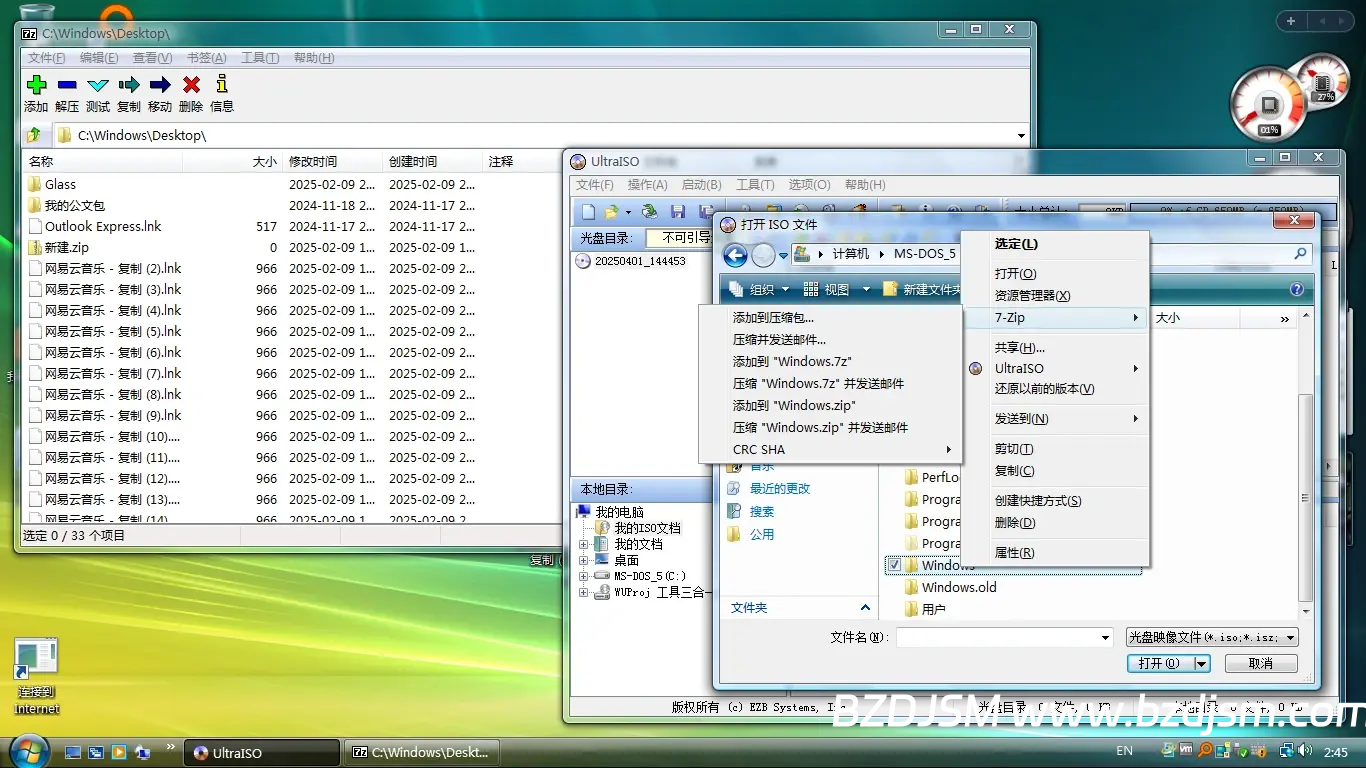Click UltraISO Open file toolbar icon
1366x768 pixels.
[x=612, y=211]
